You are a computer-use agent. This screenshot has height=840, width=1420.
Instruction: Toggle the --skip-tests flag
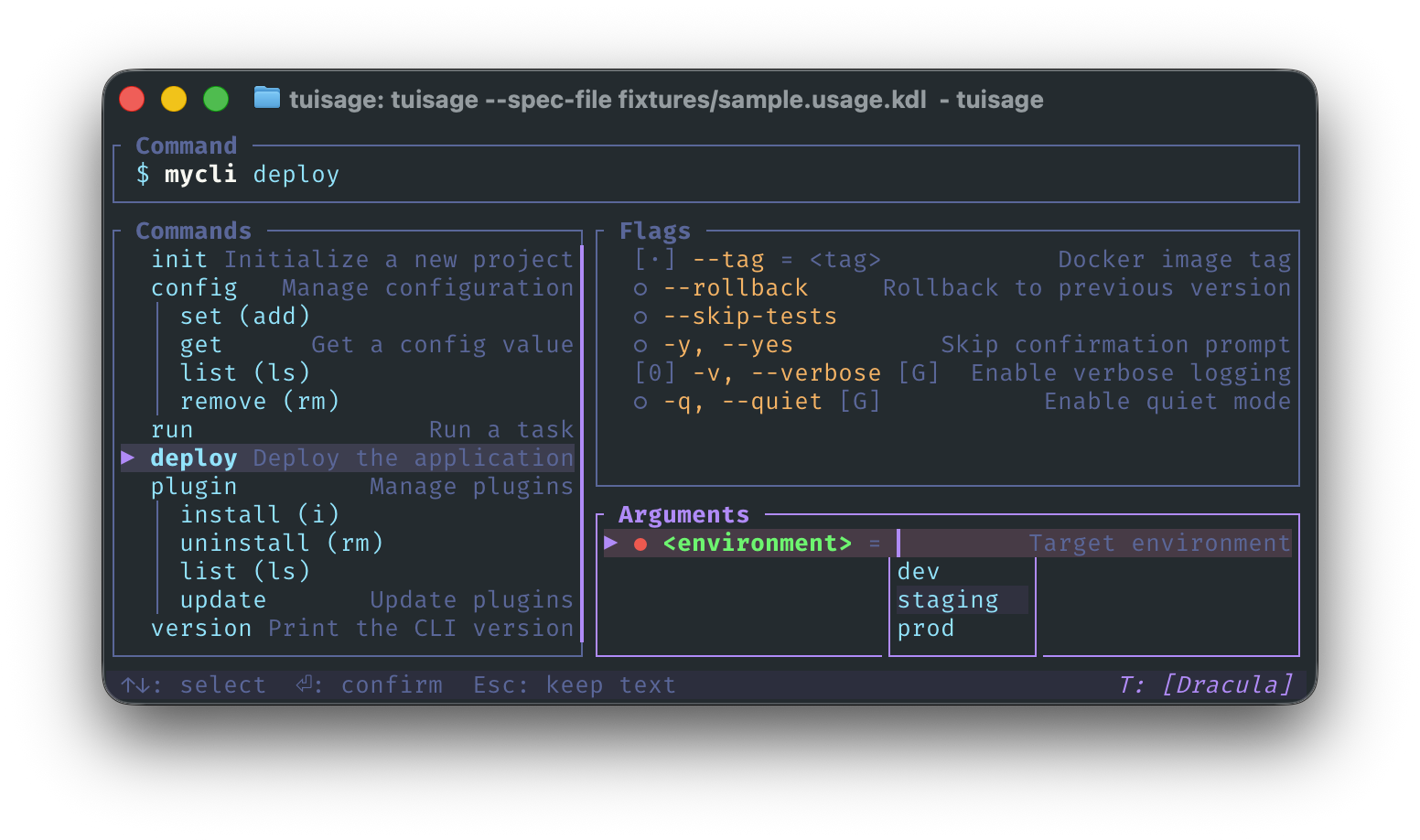tap(736, 317)
